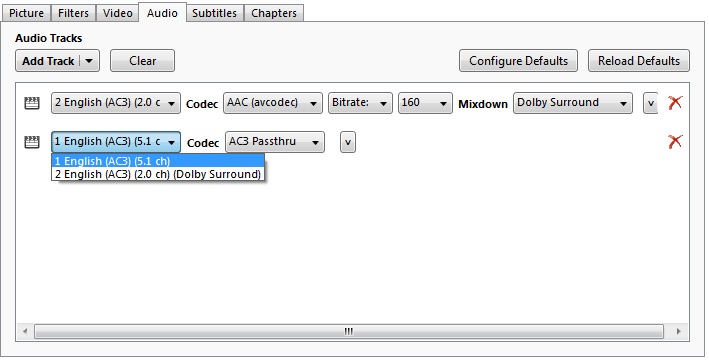Click the Codec label beside AAC (avcodec)
Image resolution: width=709 pixels, height=360 pixels.
click(202, 104)
